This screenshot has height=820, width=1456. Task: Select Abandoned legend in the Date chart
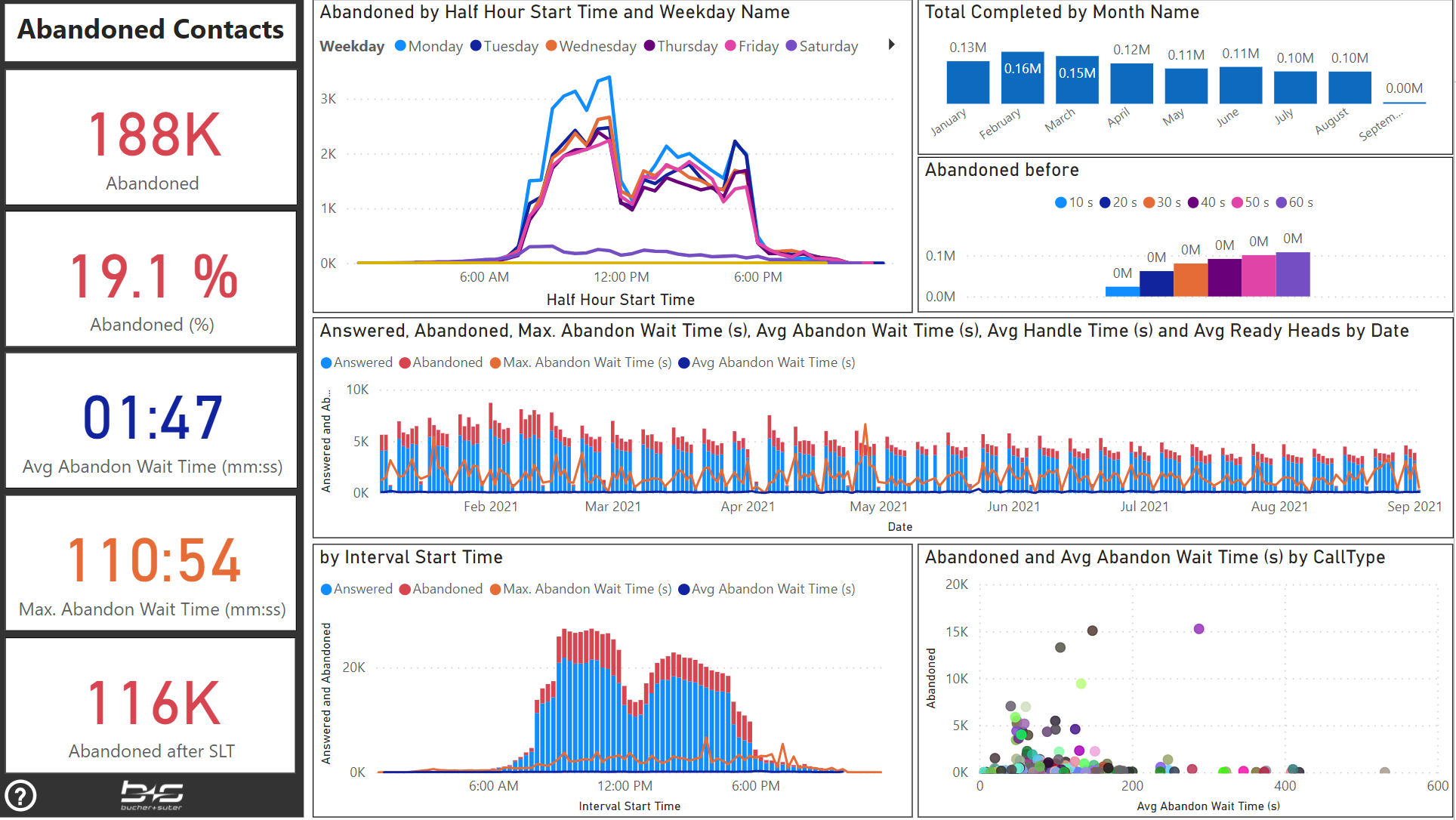click(441, 362)
